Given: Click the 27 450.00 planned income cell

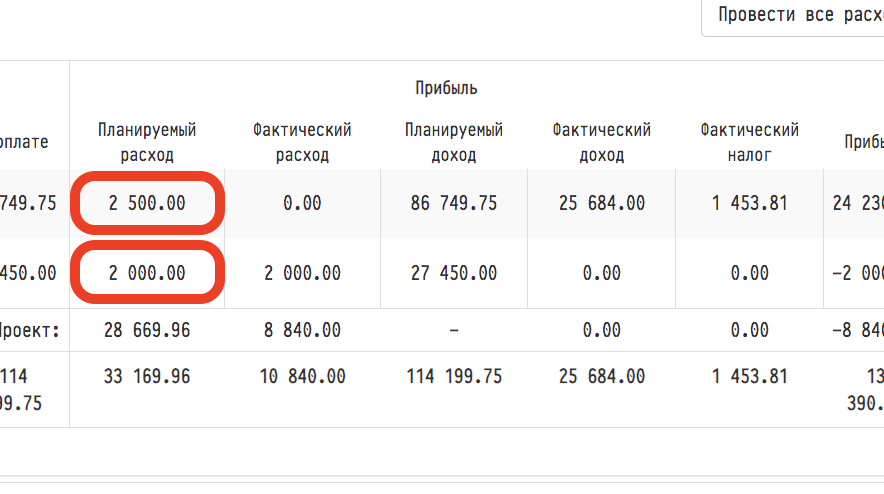Looking at the screenshot, I should [454, 273].
